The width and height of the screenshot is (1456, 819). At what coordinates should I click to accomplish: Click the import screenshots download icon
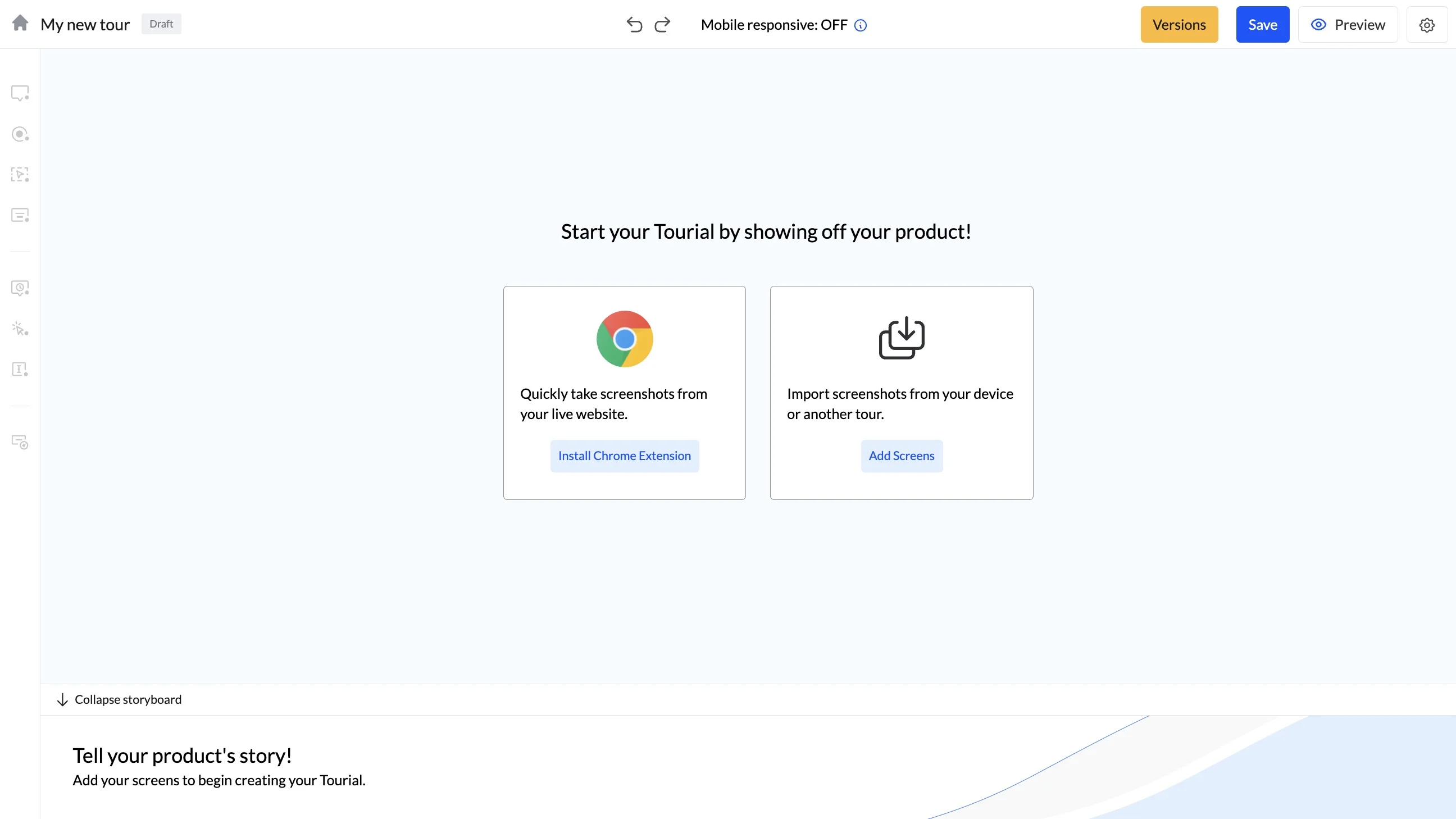coord(902,338)
